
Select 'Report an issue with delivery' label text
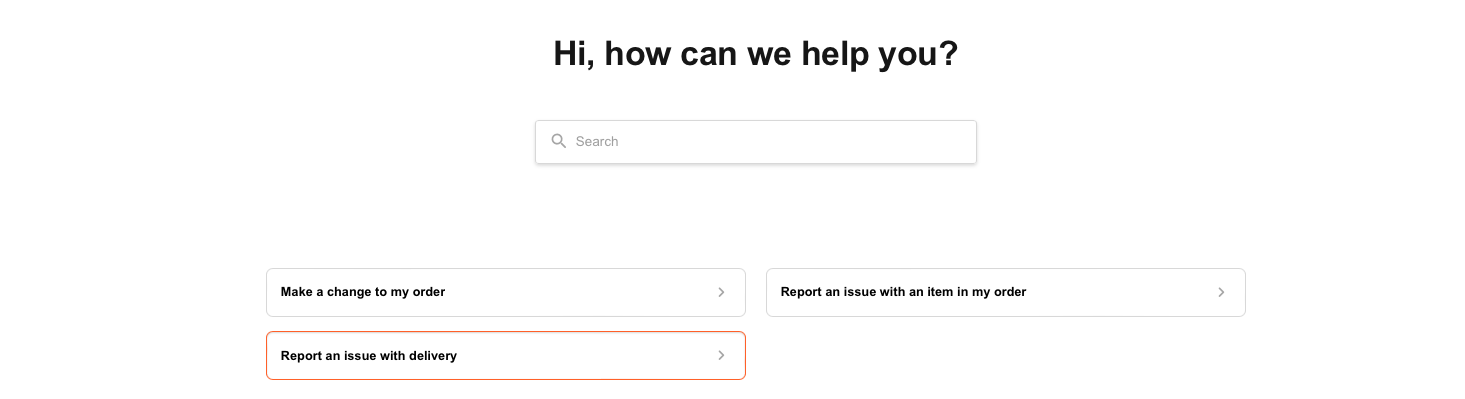point(369,355)
